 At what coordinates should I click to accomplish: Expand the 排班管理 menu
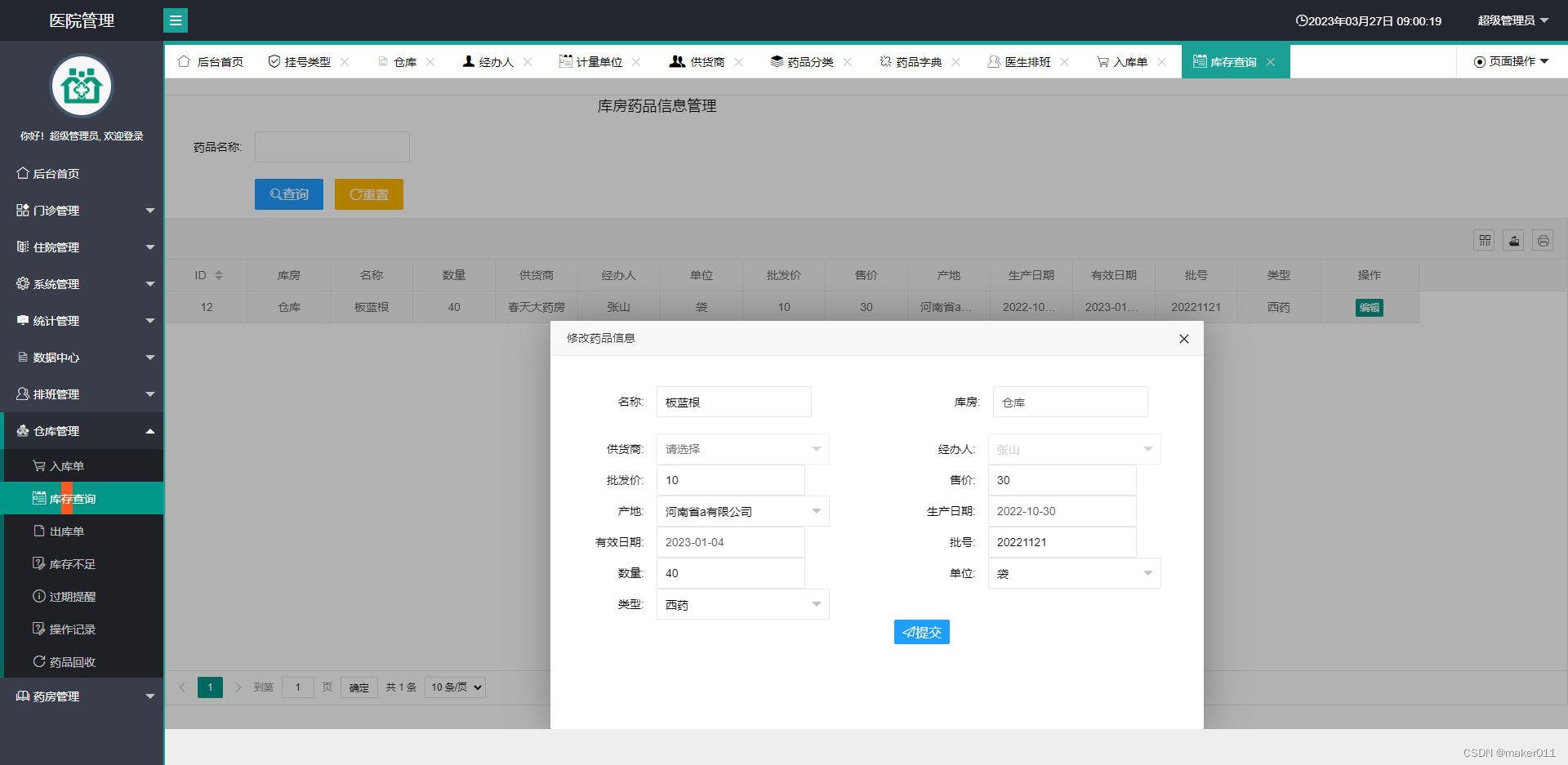click(82, 394)
